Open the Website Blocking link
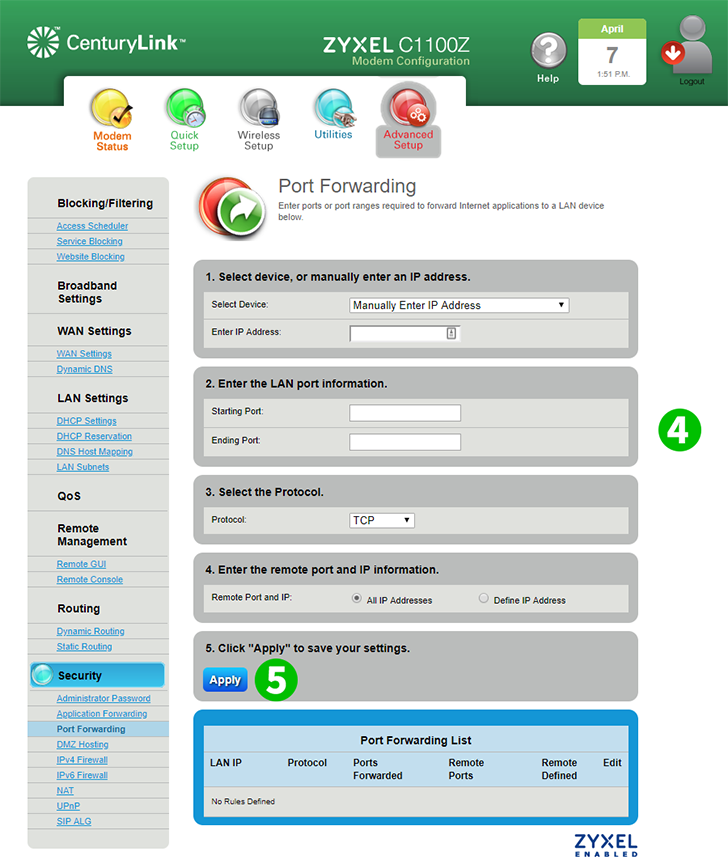The height and width of the screenshot is (860, 728). pyautogui.click(x=91, y=257)
